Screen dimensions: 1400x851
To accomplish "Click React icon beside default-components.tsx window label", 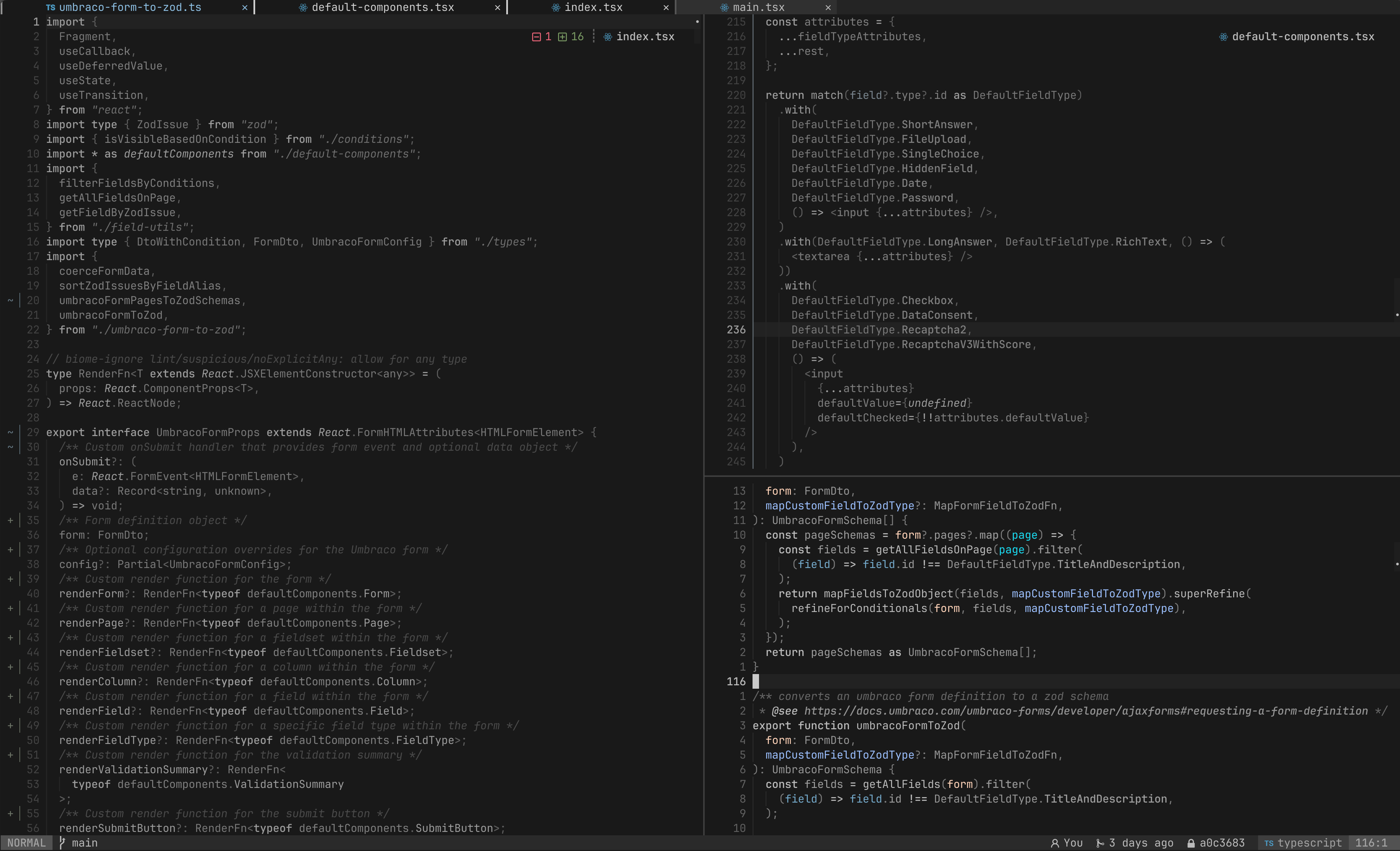I will pos(1223,37).
